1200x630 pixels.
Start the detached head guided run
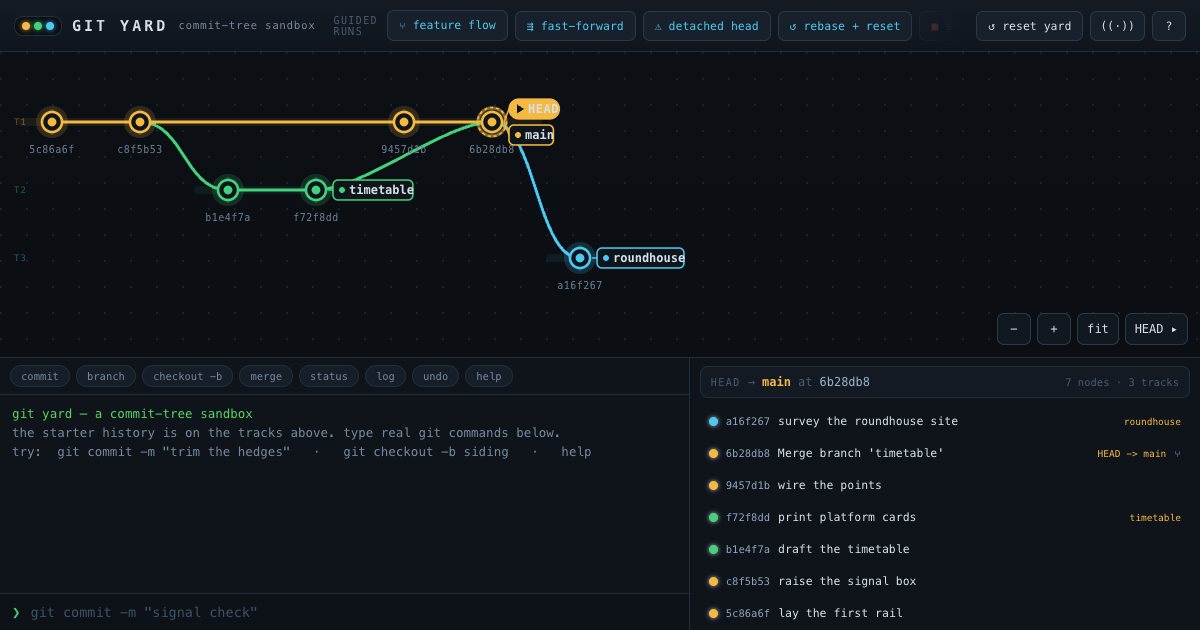click(707, 26)
